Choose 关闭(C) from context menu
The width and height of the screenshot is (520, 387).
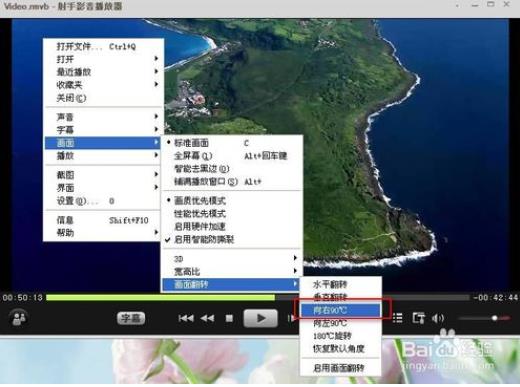(104, 98)
